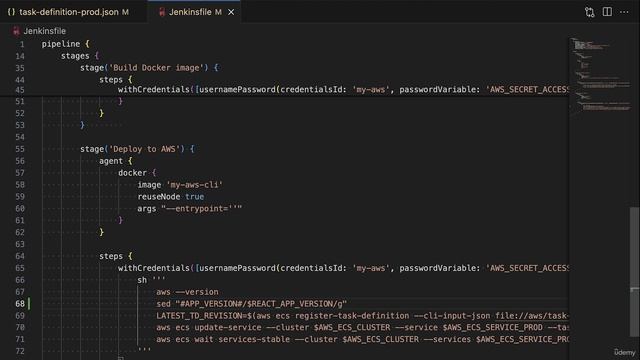
Task: Click the sed APP_VERSION command line
Action: pos(251,304)
